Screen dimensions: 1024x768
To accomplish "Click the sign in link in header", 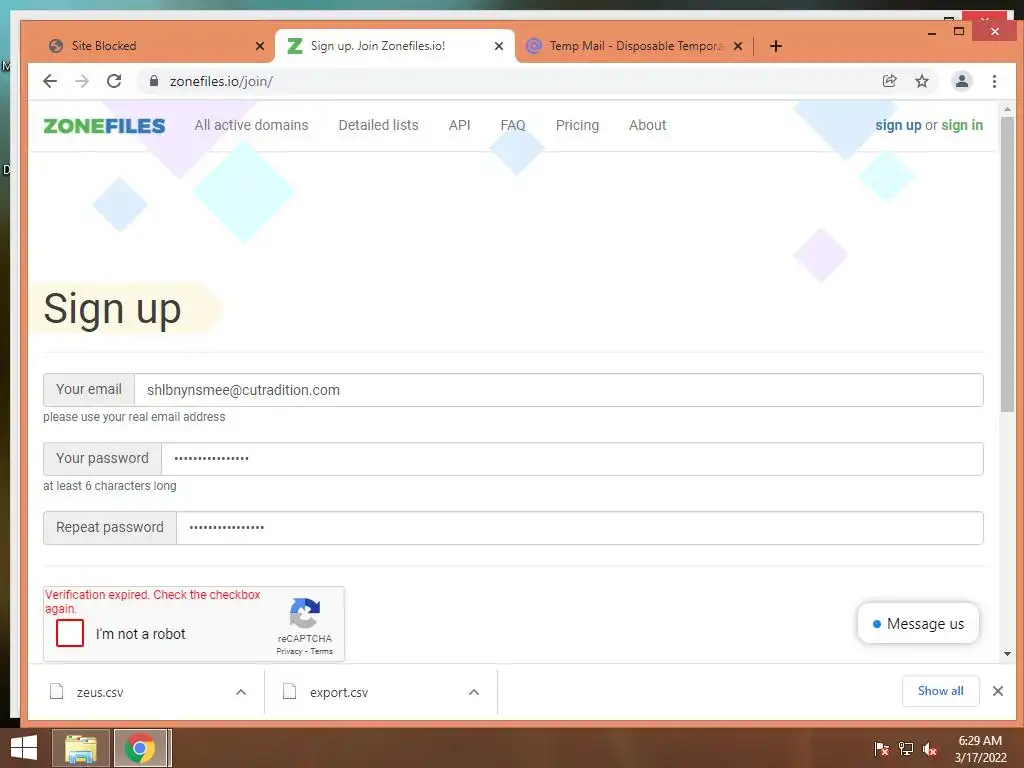I will coord(962,125).
